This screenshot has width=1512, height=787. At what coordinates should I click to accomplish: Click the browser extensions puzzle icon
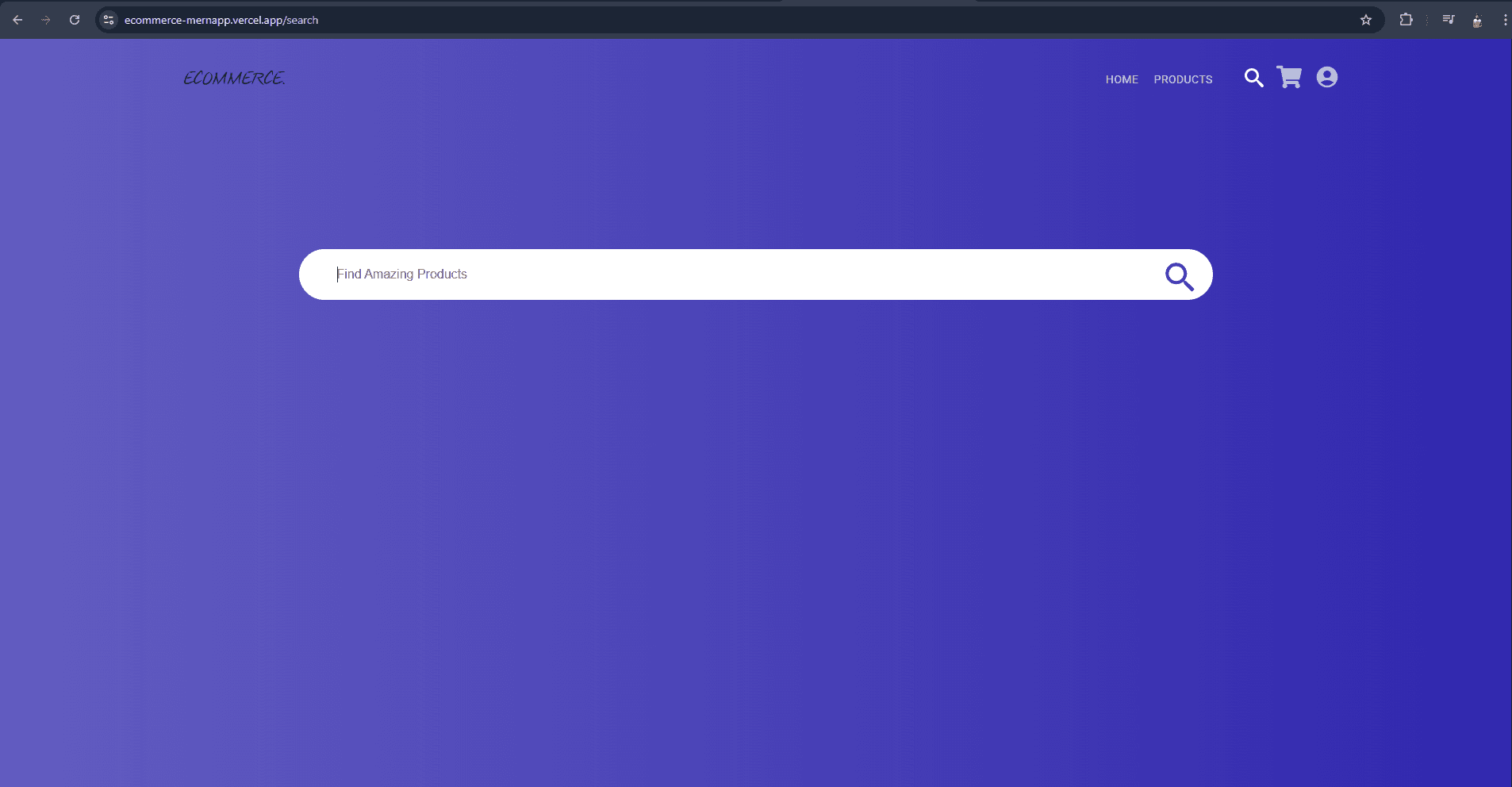(1406, 19)
